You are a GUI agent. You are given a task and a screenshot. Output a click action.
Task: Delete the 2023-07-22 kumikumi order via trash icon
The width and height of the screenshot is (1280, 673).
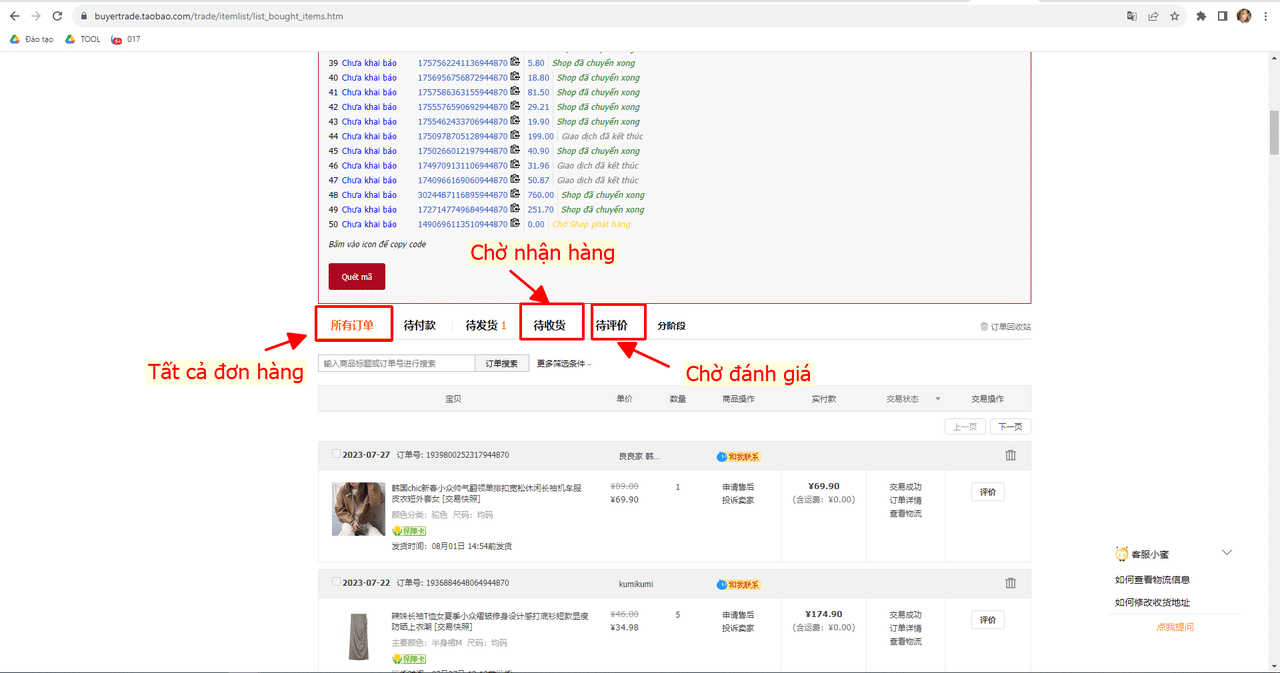(x=1010, y=583)
